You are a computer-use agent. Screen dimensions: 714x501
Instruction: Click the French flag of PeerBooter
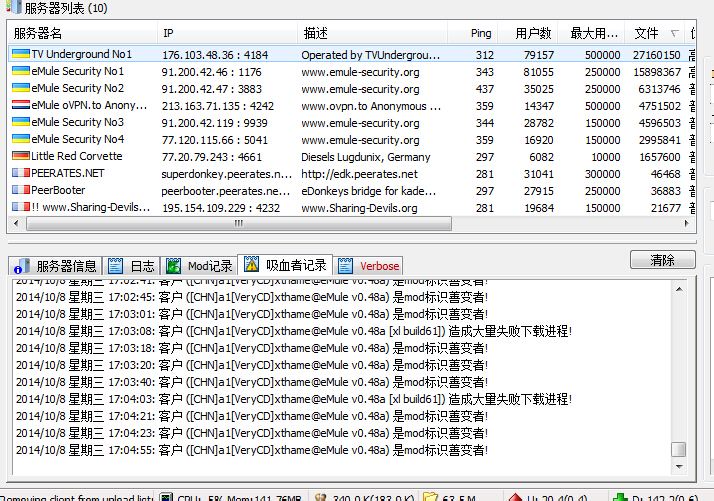(20, 190)
